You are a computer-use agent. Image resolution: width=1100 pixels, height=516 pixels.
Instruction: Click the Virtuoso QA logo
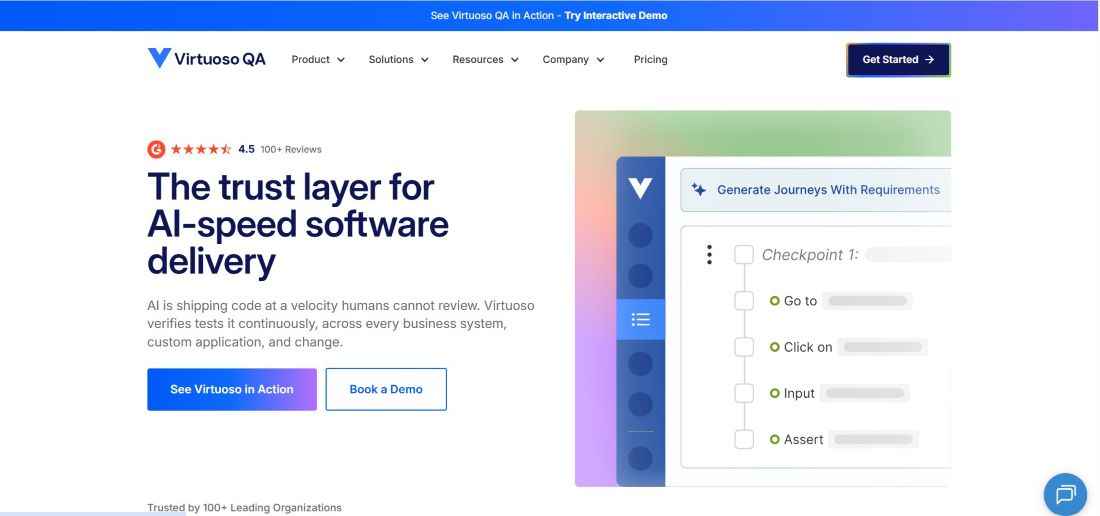206,59
